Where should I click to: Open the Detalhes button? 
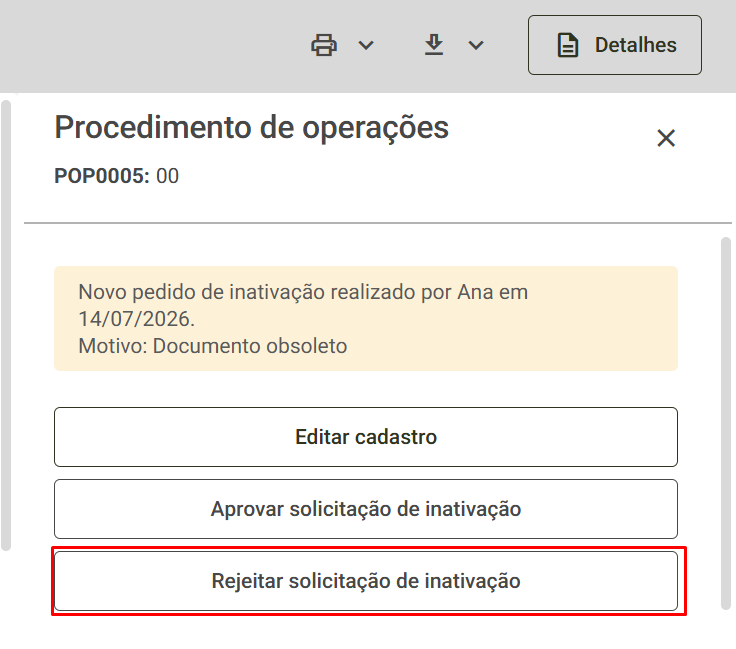[615, 45]
